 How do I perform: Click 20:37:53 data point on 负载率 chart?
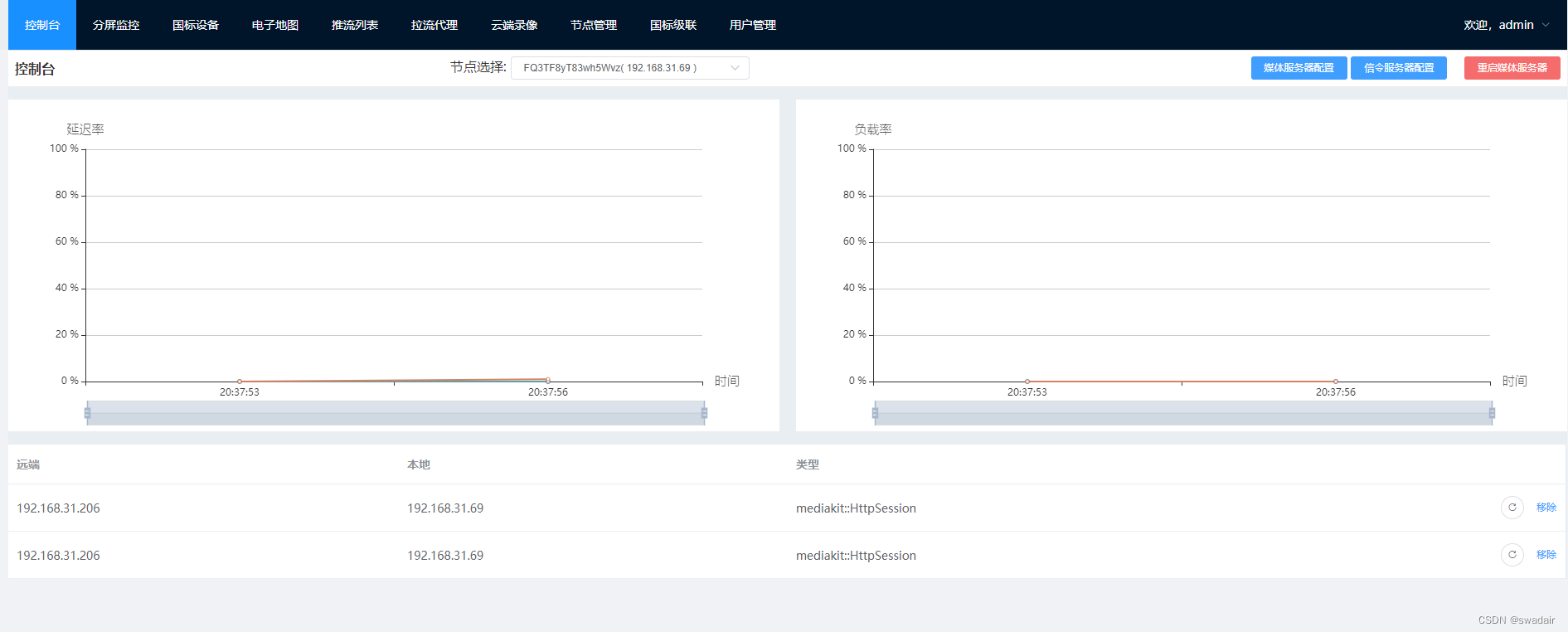(x=1027, y=382)
